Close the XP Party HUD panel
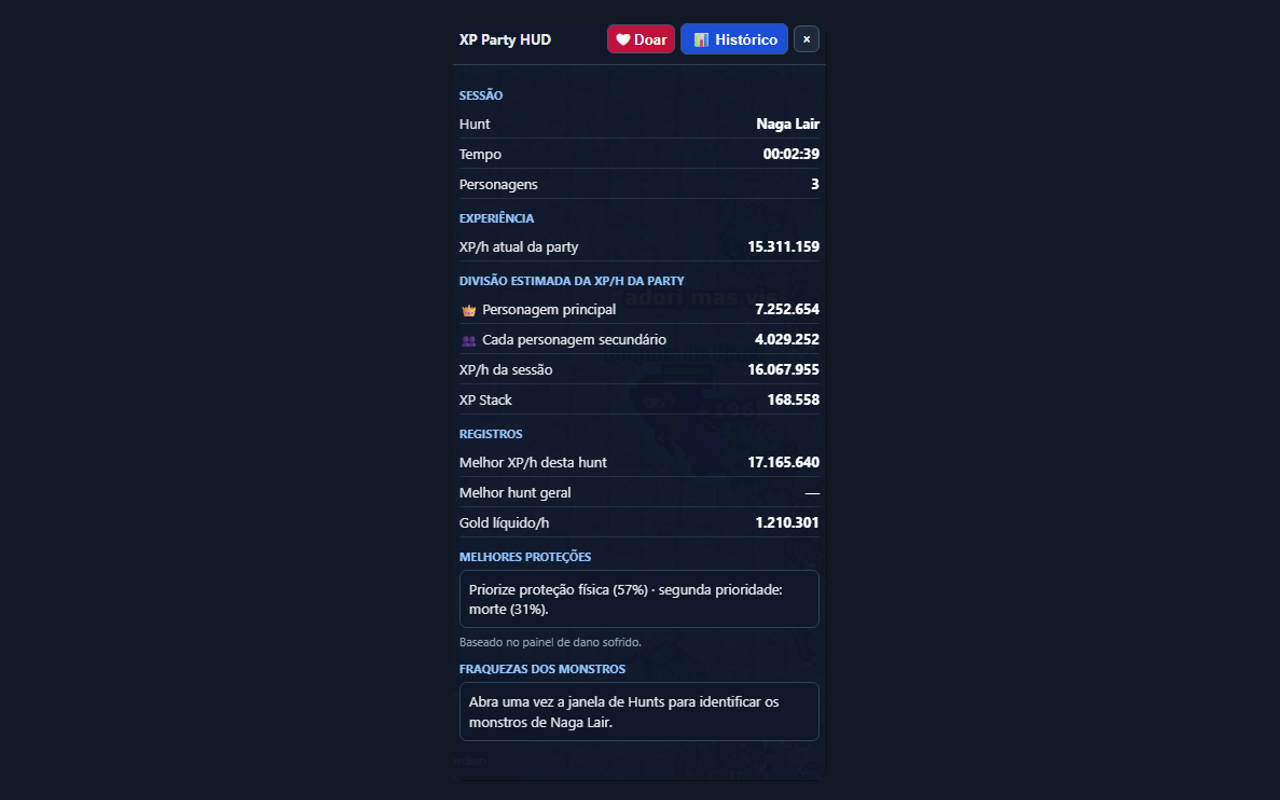The width and height of the screenshot is (1280, 800). coord(806,39)
